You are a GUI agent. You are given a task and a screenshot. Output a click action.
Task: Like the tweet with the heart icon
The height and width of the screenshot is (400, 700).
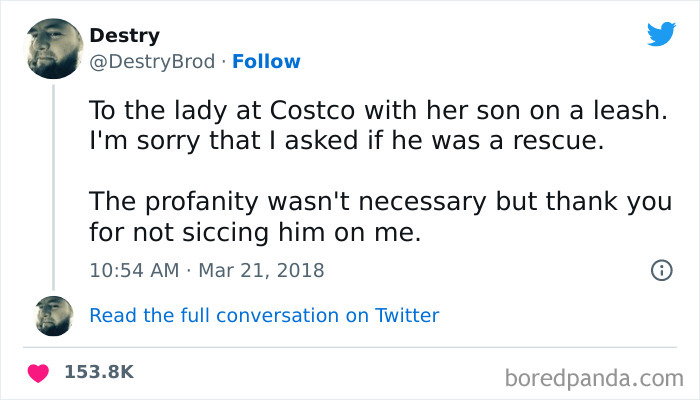pyautogui.click(x=41, y=372)
